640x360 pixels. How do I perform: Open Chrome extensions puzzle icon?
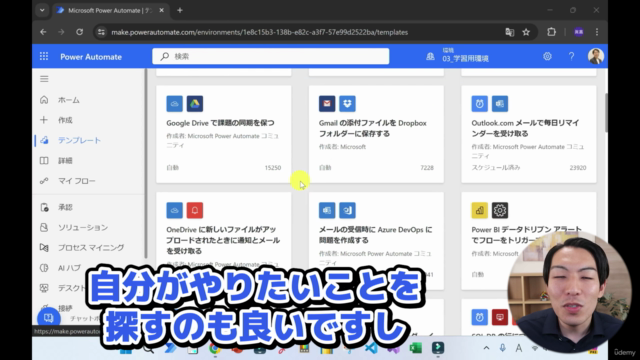(x=551, y=32)
